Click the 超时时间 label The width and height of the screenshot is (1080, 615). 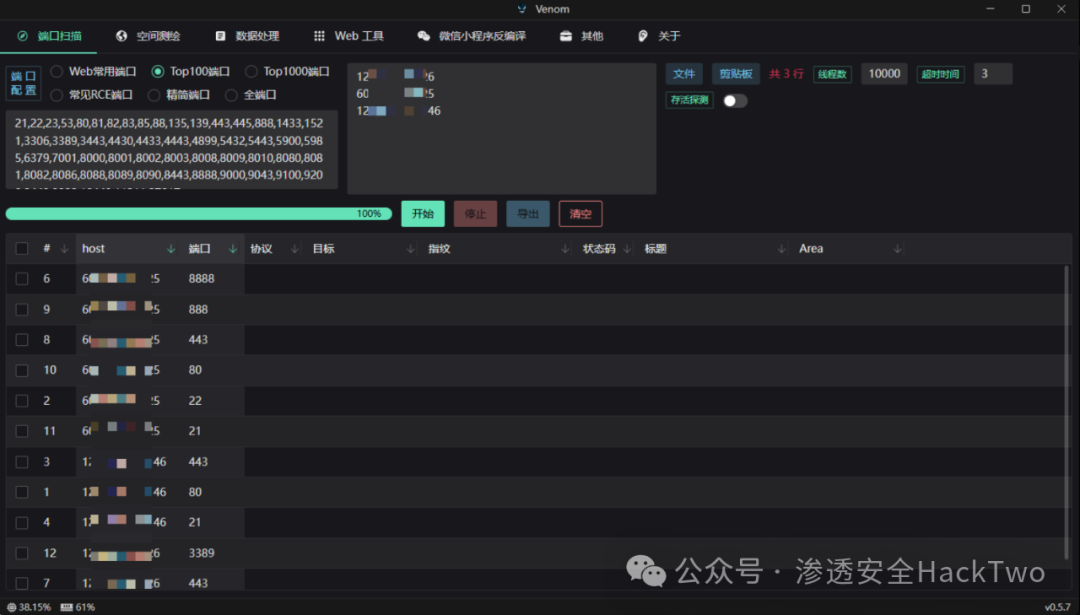(x=940, y=74)
